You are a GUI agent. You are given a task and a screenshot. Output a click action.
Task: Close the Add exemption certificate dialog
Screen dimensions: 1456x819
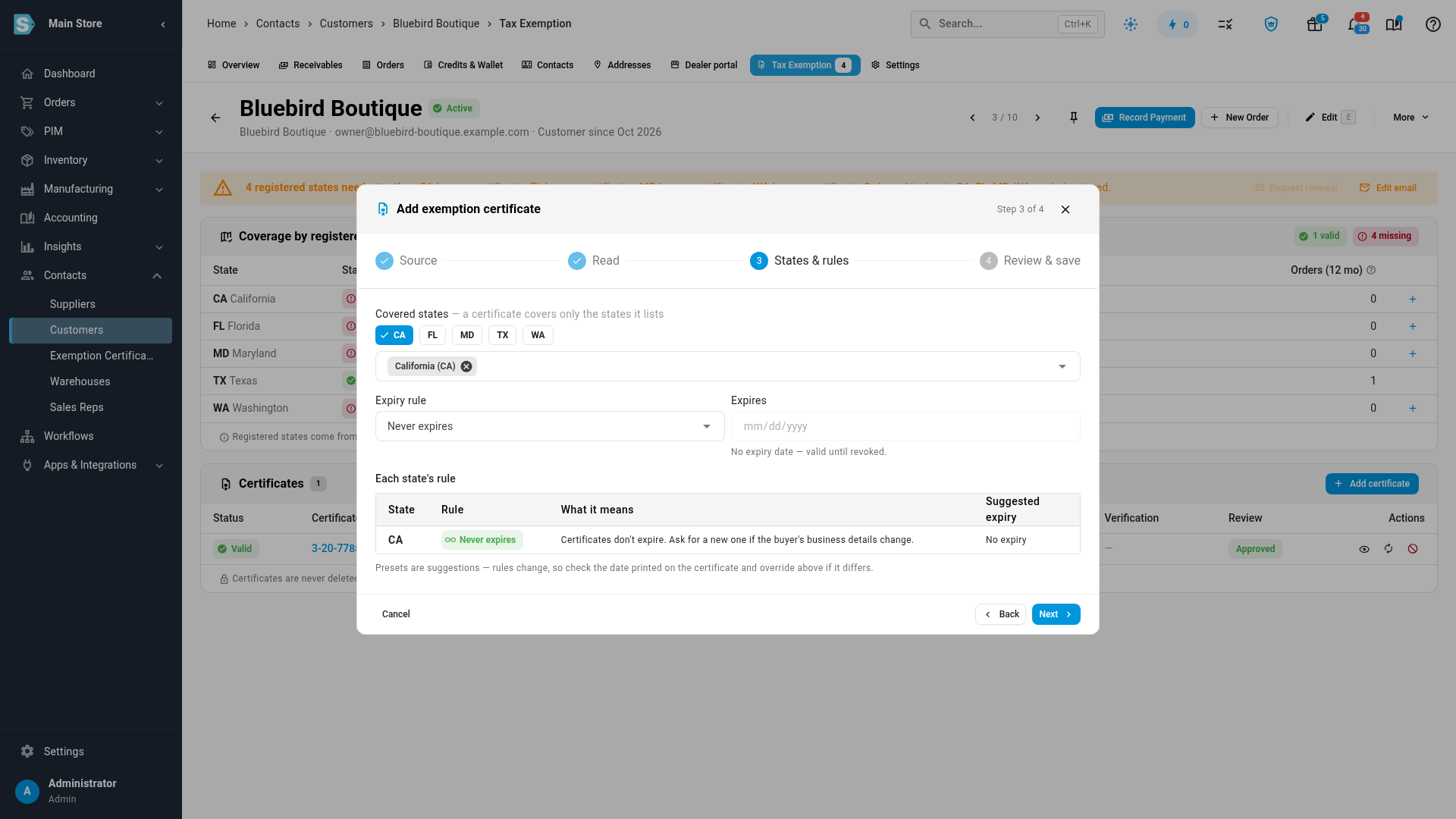[1065, 209]
